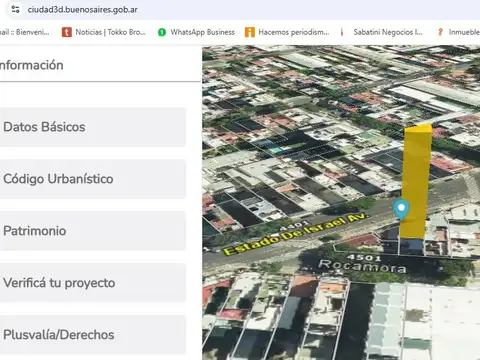Click the Sabatini Negocios favicon
Image resolution: width=480 pixels, height=360 pixels.
[342, 32]
